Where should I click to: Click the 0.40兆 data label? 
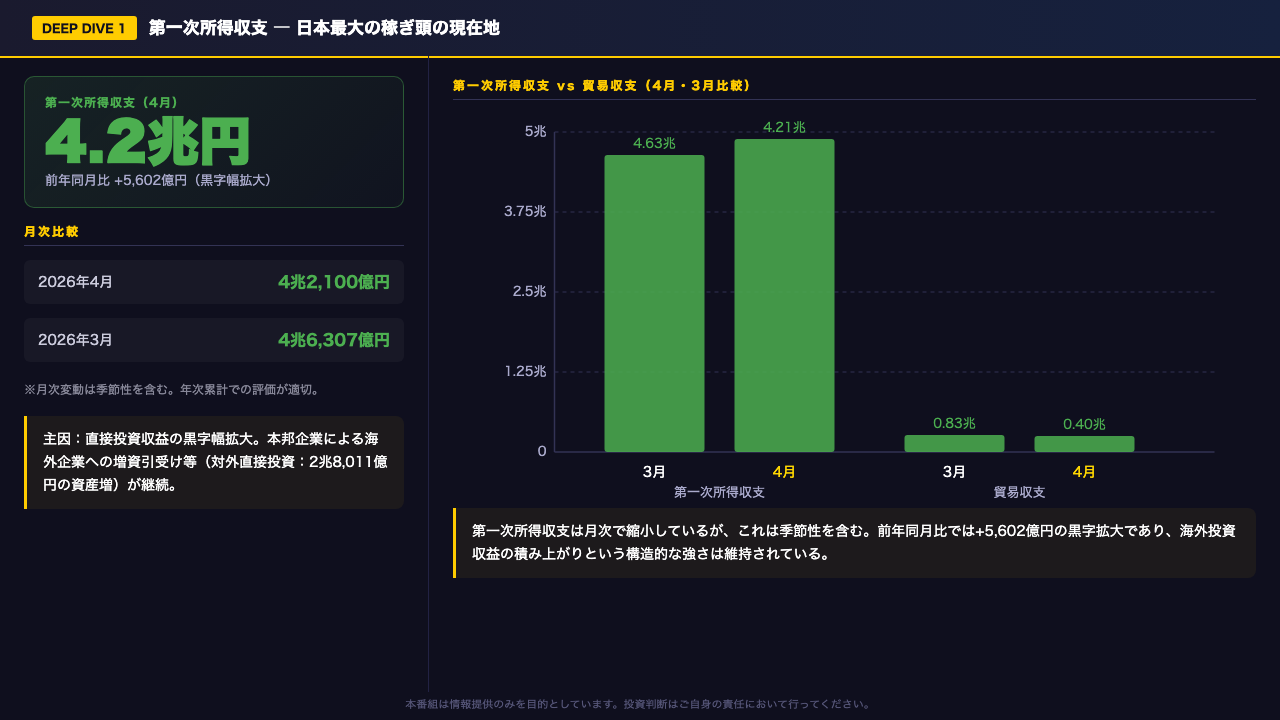(x=1084, y=424)
